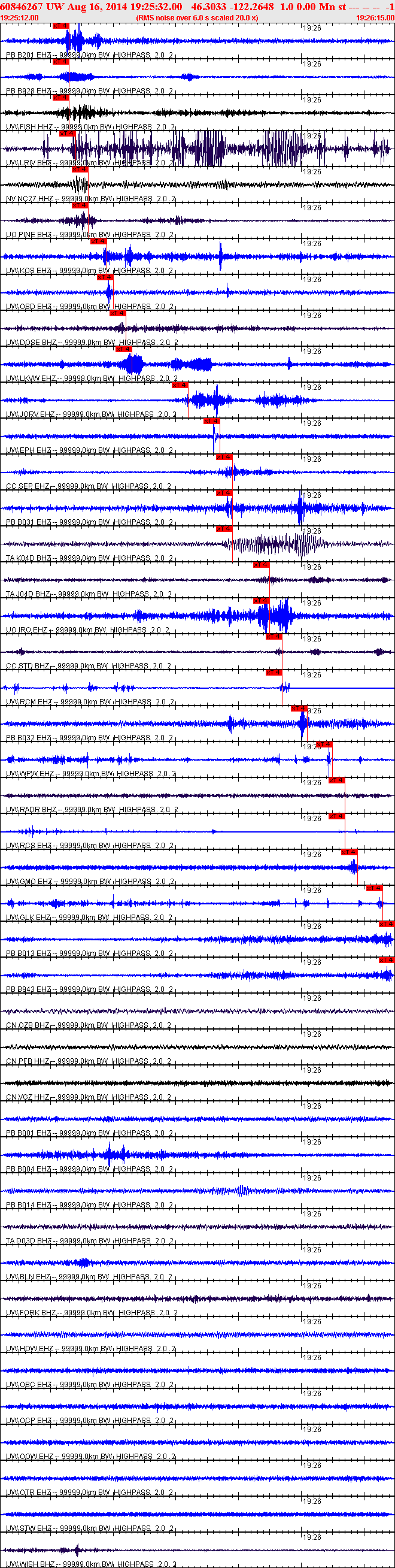This screenshot has width=395, height=1568.
Task: Click the 19:26 tick label on PB B201 trace
Action: click(x=312, y=28)
